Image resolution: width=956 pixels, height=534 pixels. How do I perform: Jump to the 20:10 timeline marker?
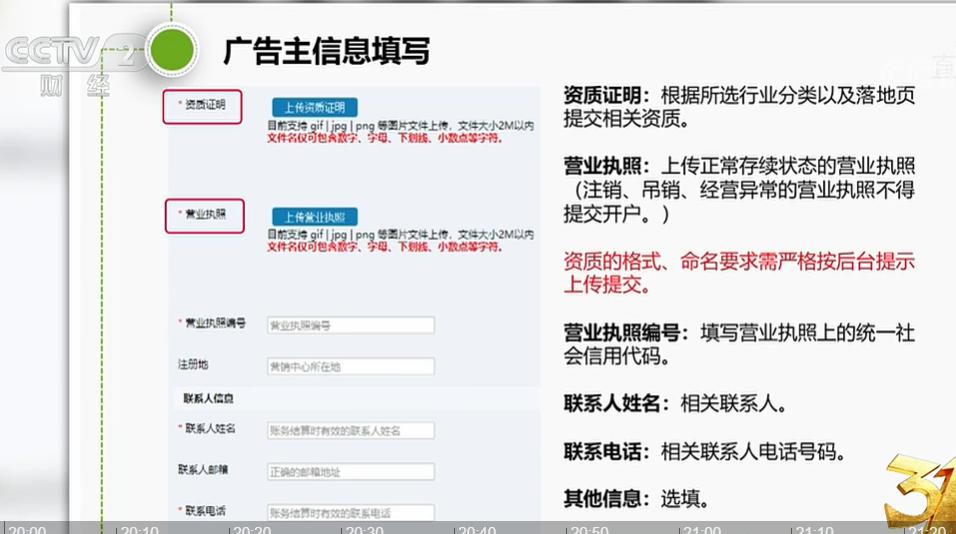(x=140, y=529)
